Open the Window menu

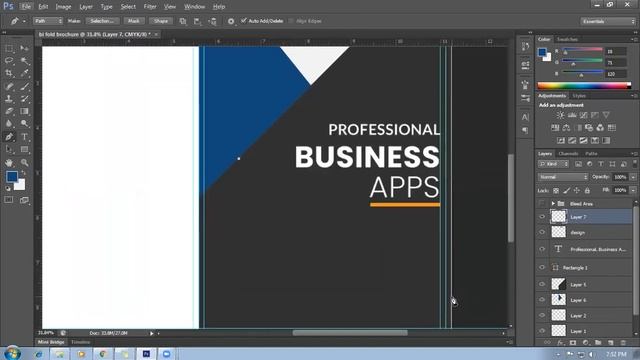194,7
